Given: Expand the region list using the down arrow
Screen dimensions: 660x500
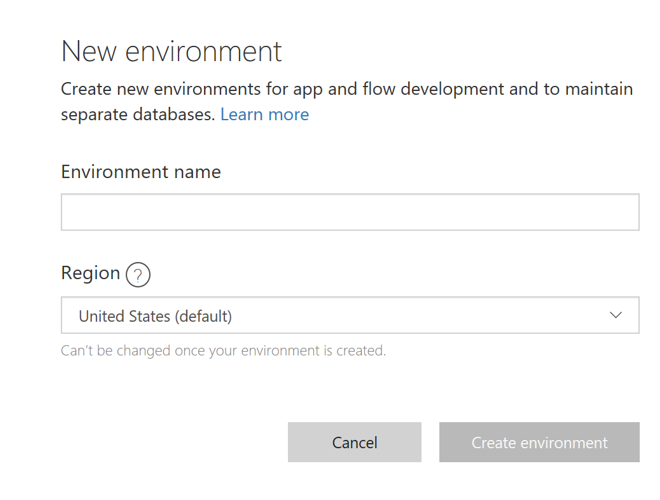Looking at the screenshot, I should click(616, 316).
